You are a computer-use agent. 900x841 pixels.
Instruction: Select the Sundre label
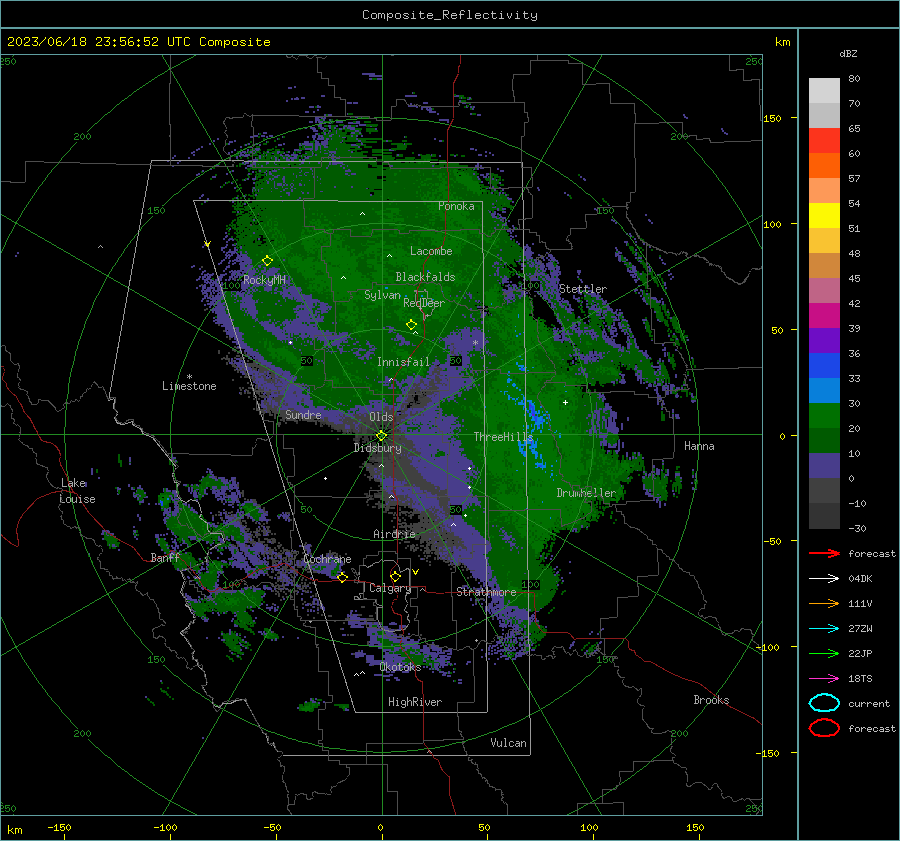pyautogui.click(x=303, y=414)
